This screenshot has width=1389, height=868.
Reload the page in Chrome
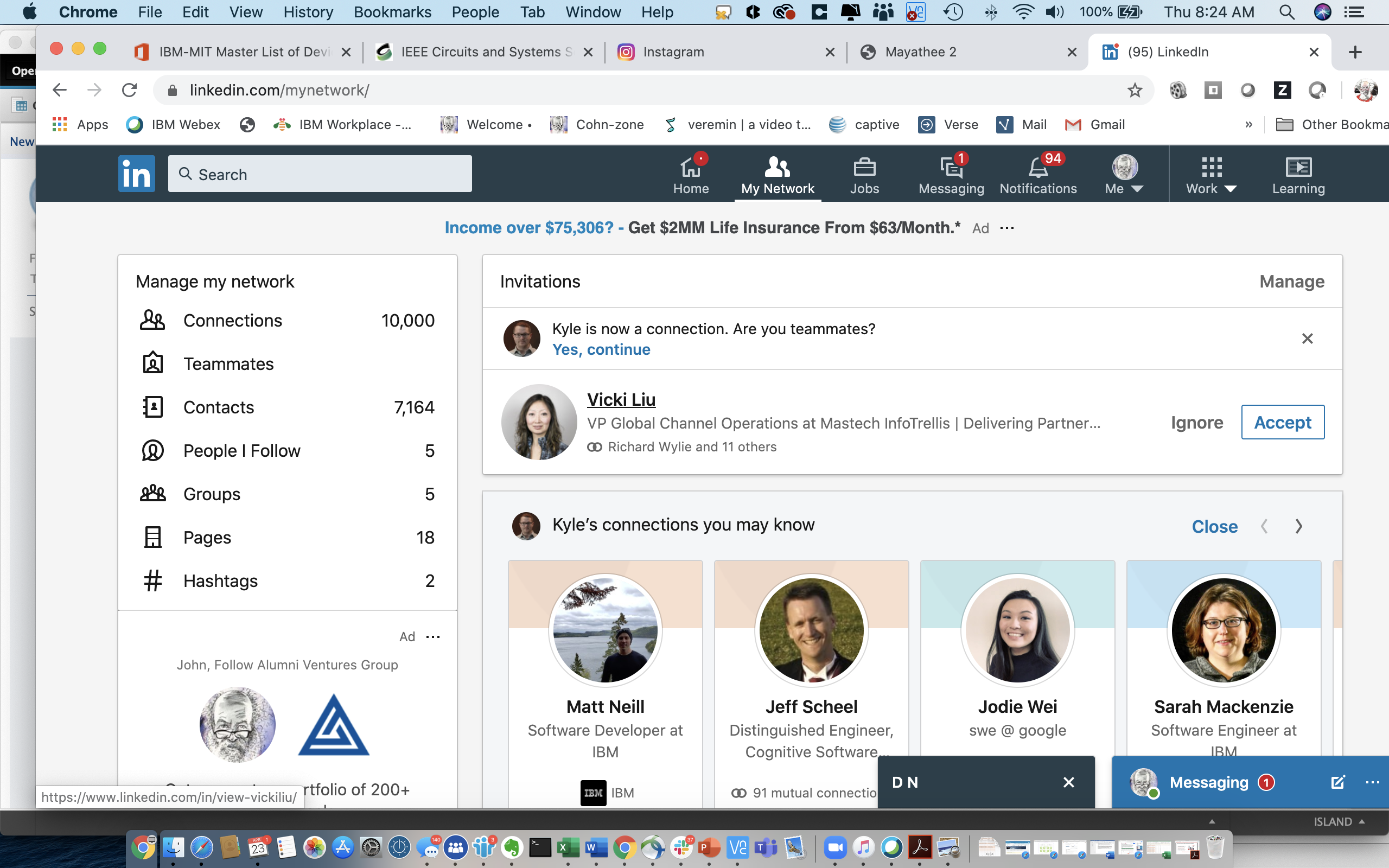click(130, 90)
